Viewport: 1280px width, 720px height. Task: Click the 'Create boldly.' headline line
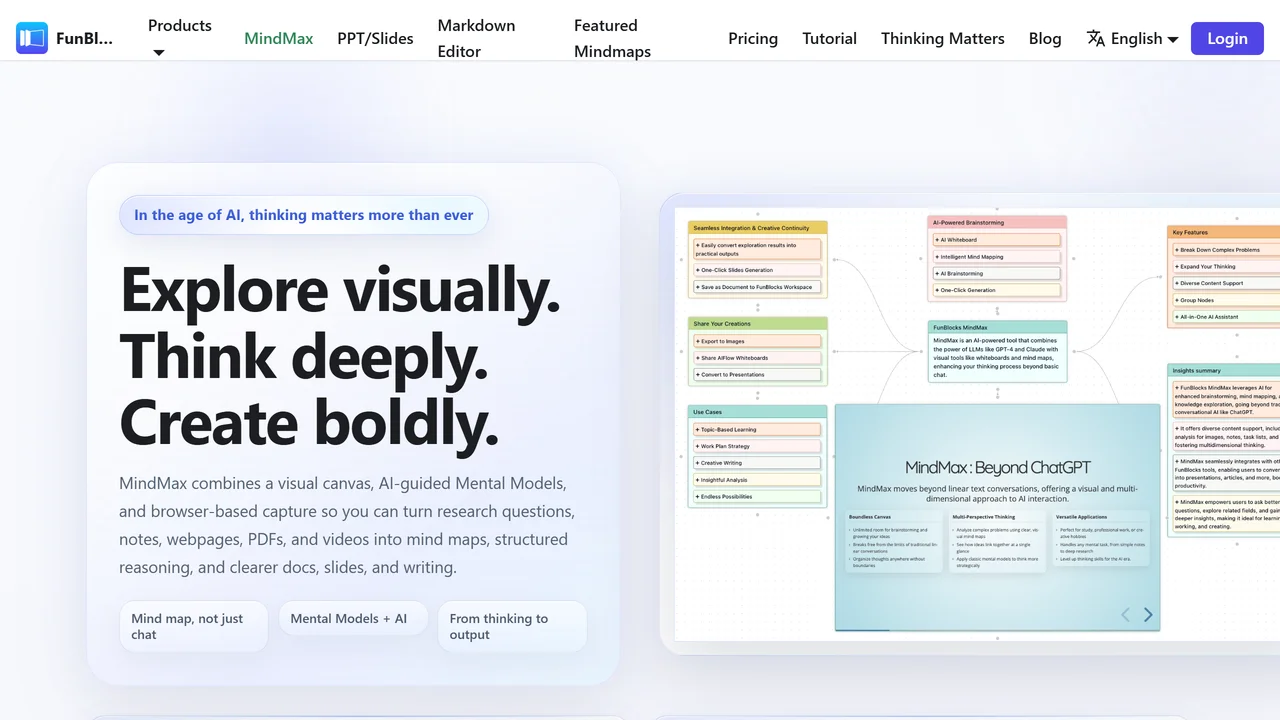(x=309, y=422)
